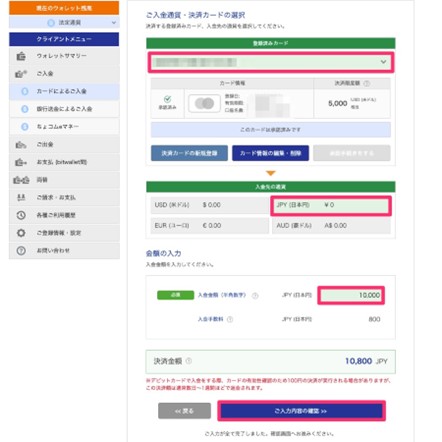Image resolution: width=442 pixels, height=442 pixels.
Task: Click the wallet summary icon in sidebar
Action: point(21,56)
